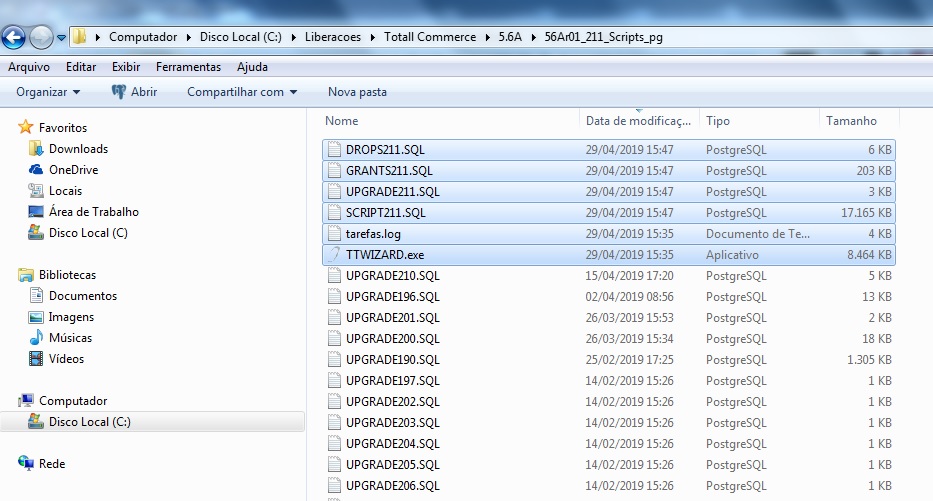Viewport: 933px width, 501px height.
Task: Select UPGRADE190.SQL file icon
Action: [334, 359]
